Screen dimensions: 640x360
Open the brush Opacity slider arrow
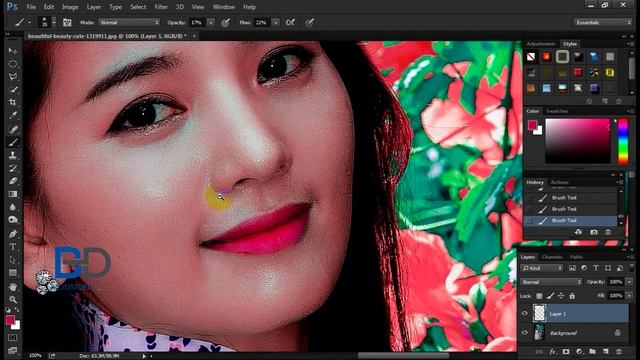pos(211,22)
